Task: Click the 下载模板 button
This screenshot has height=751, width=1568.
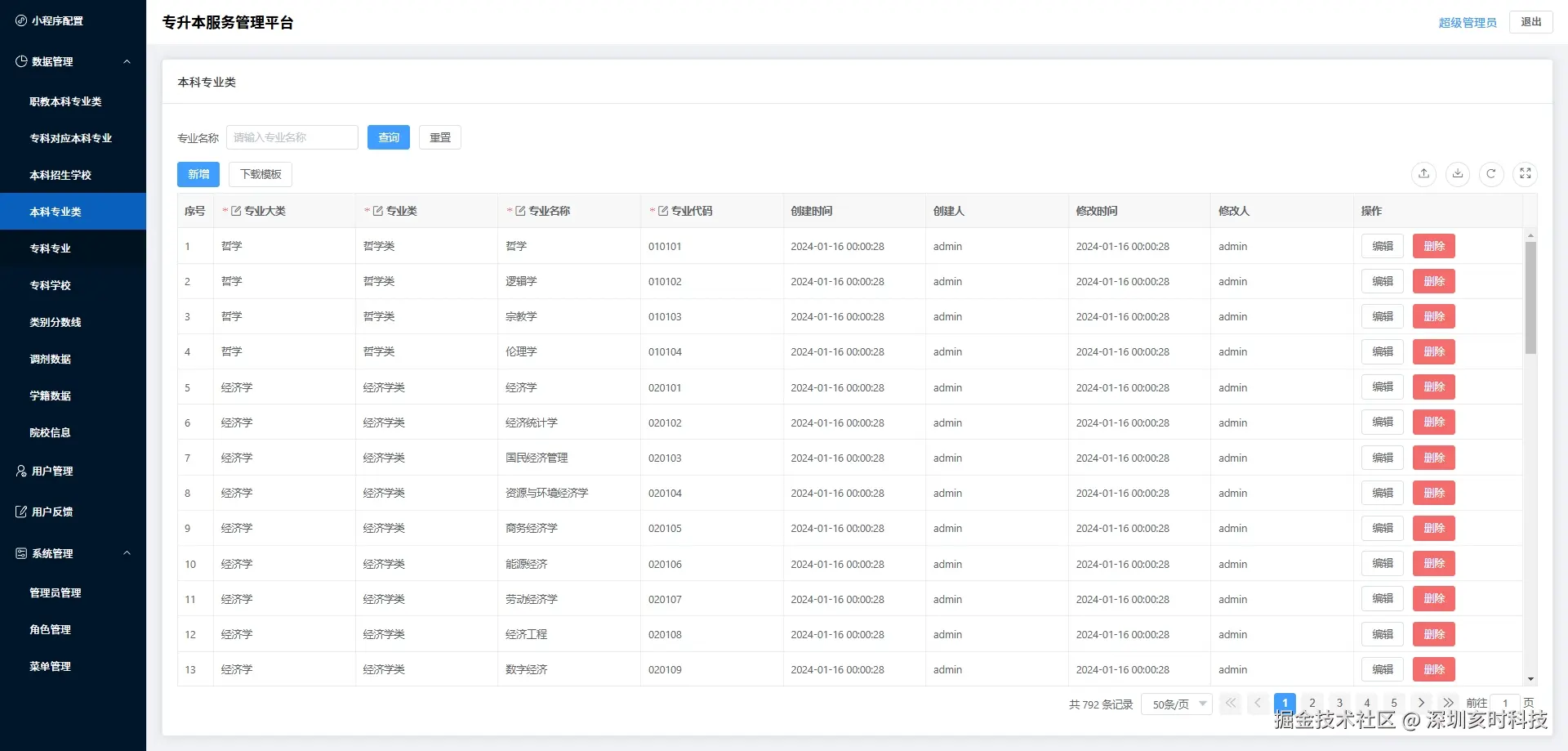Action: (x=261, y=174)
